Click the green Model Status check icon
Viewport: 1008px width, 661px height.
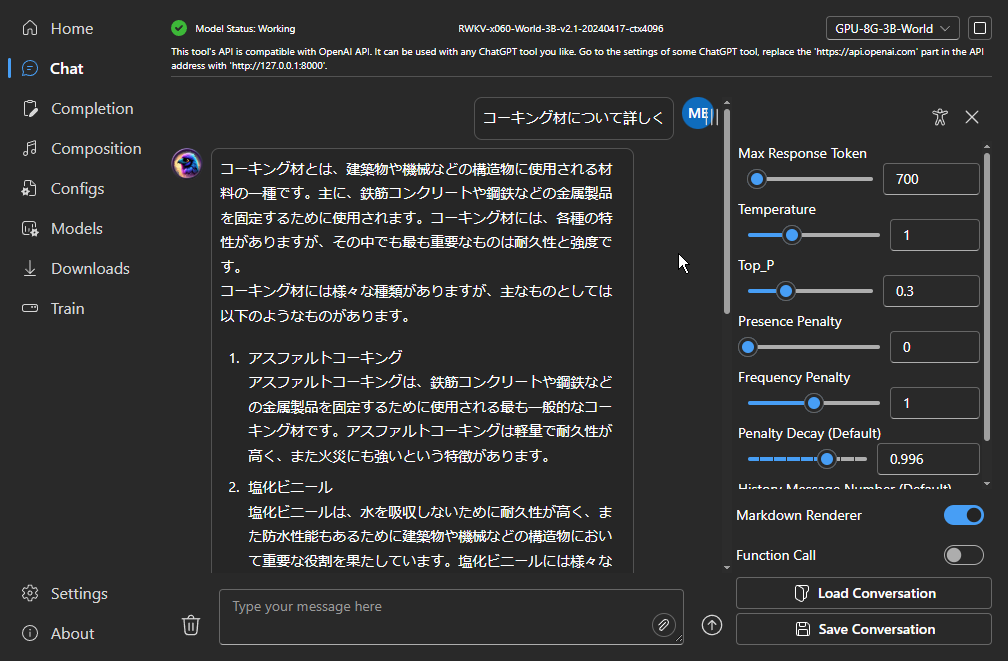click(x=179, y=28)
